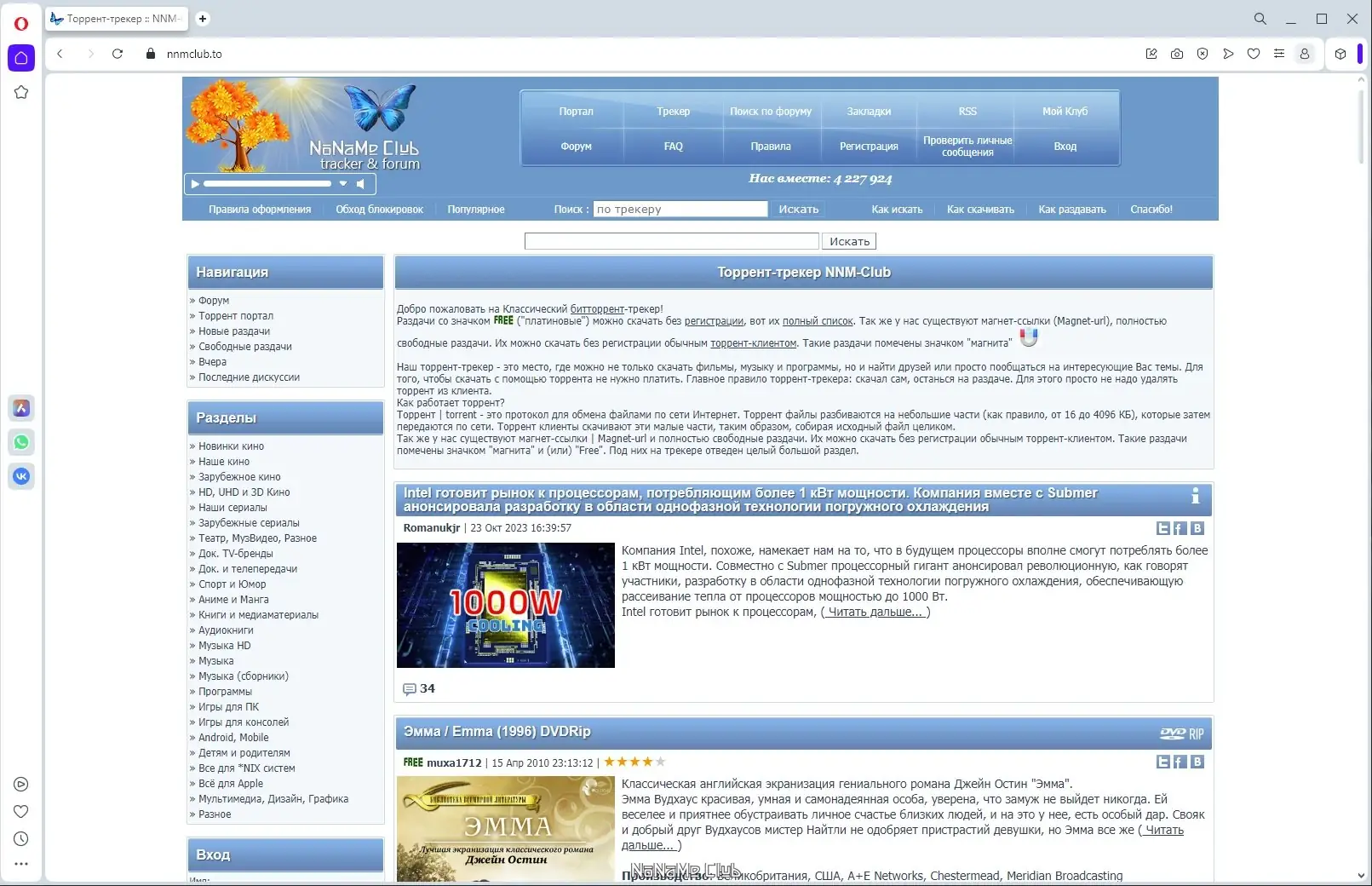Open the Аудиокниги section link
This screenshot has height=886, width=1372.
tap(226, 630)
